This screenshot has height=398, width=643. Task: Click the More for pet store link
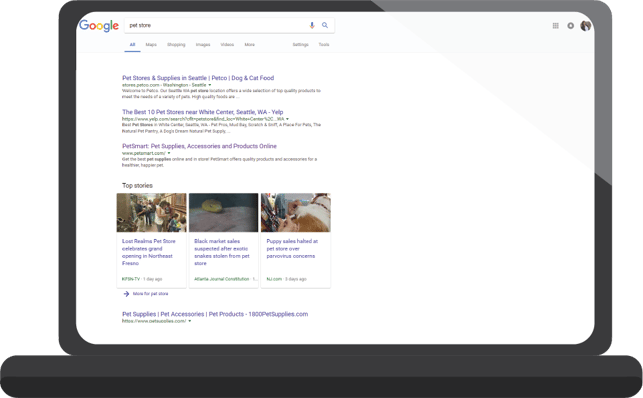(x=150, y=294)
